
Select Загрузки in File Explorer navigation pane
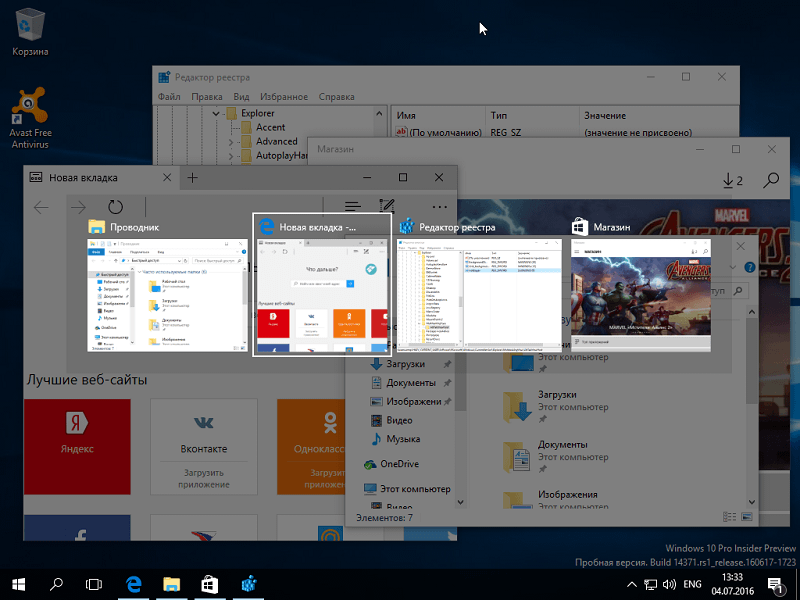coord(406,364)
